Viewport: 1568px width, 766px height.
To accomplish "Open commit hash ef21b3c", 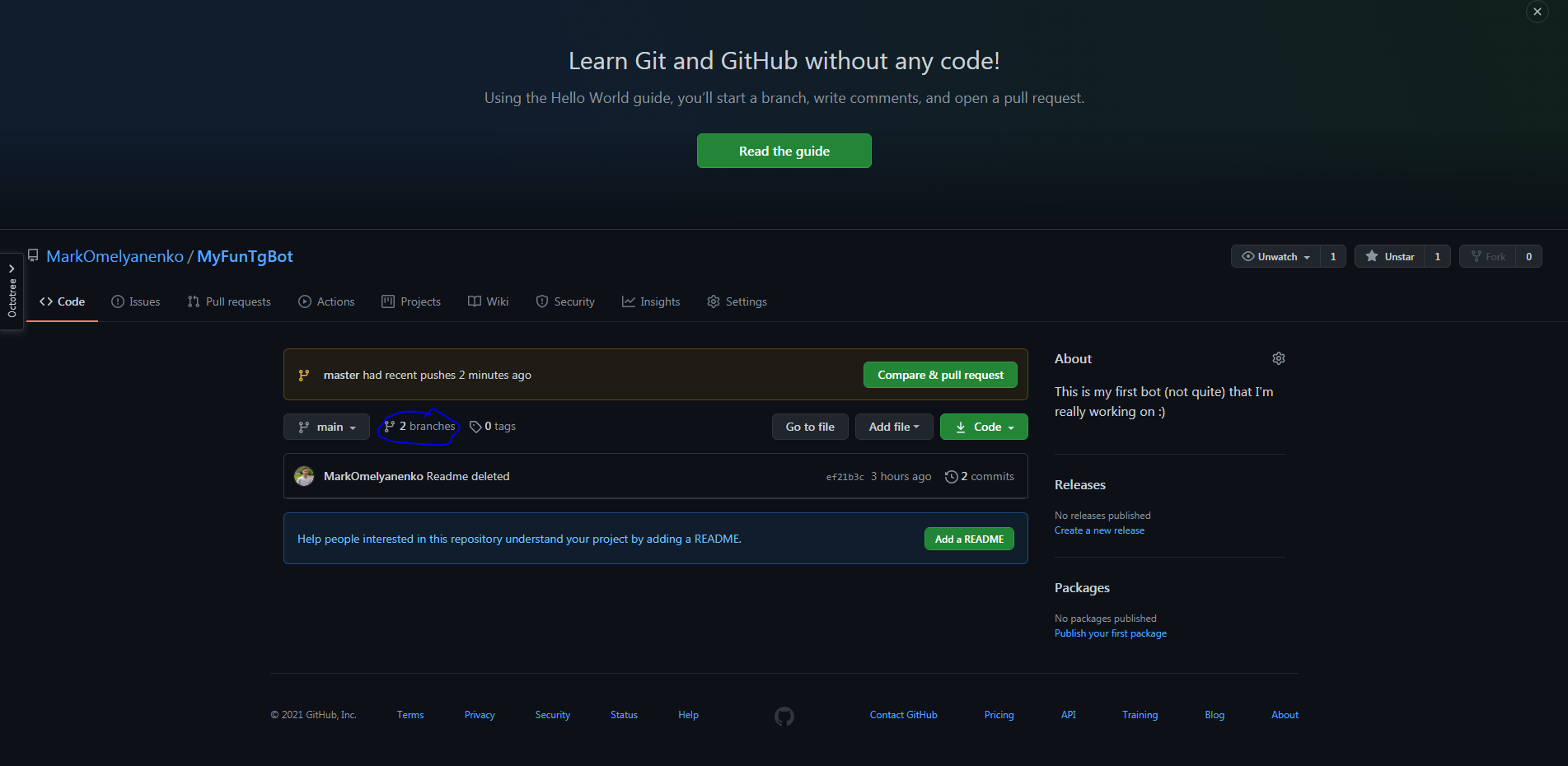I will (x=845, y=477).
